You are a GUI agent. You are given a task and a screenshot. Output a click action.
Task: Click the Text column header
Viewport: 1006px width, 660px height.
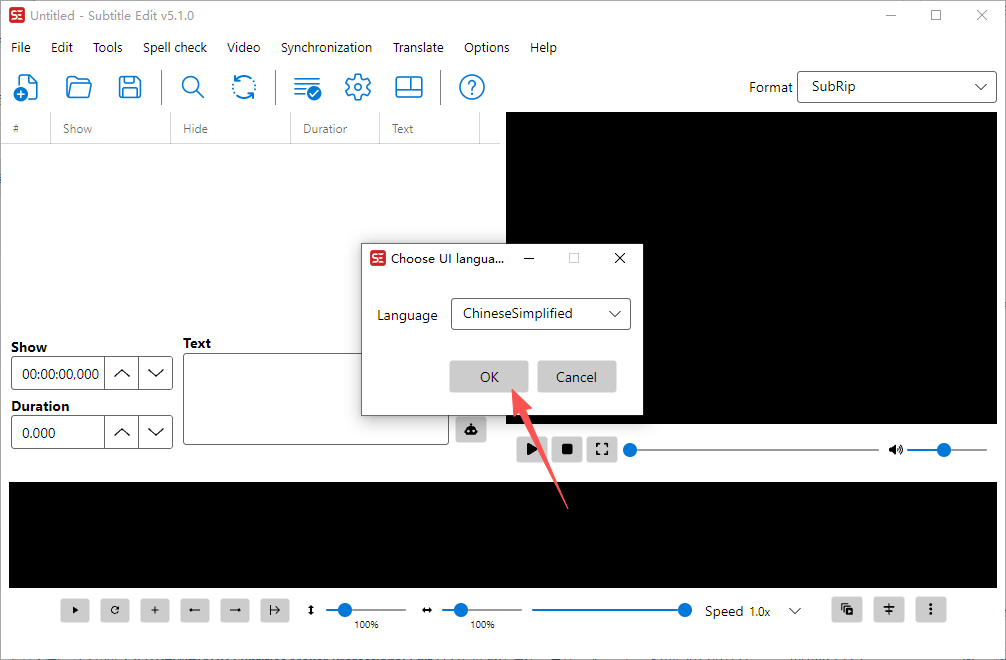pos(429,128)
